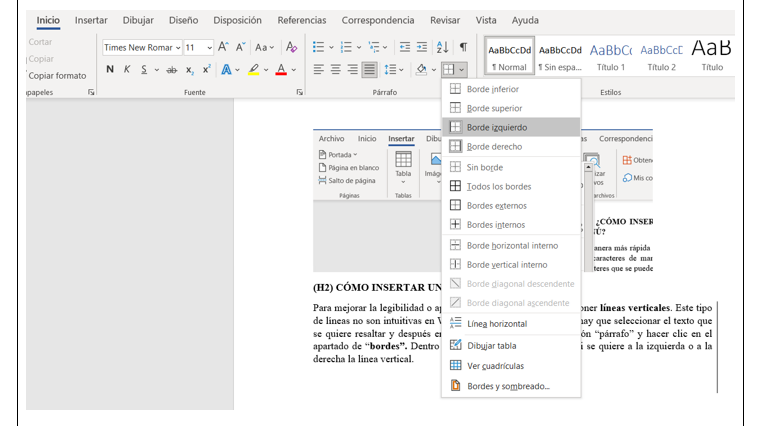Click the clear formatting icon

tap(291, 47)
